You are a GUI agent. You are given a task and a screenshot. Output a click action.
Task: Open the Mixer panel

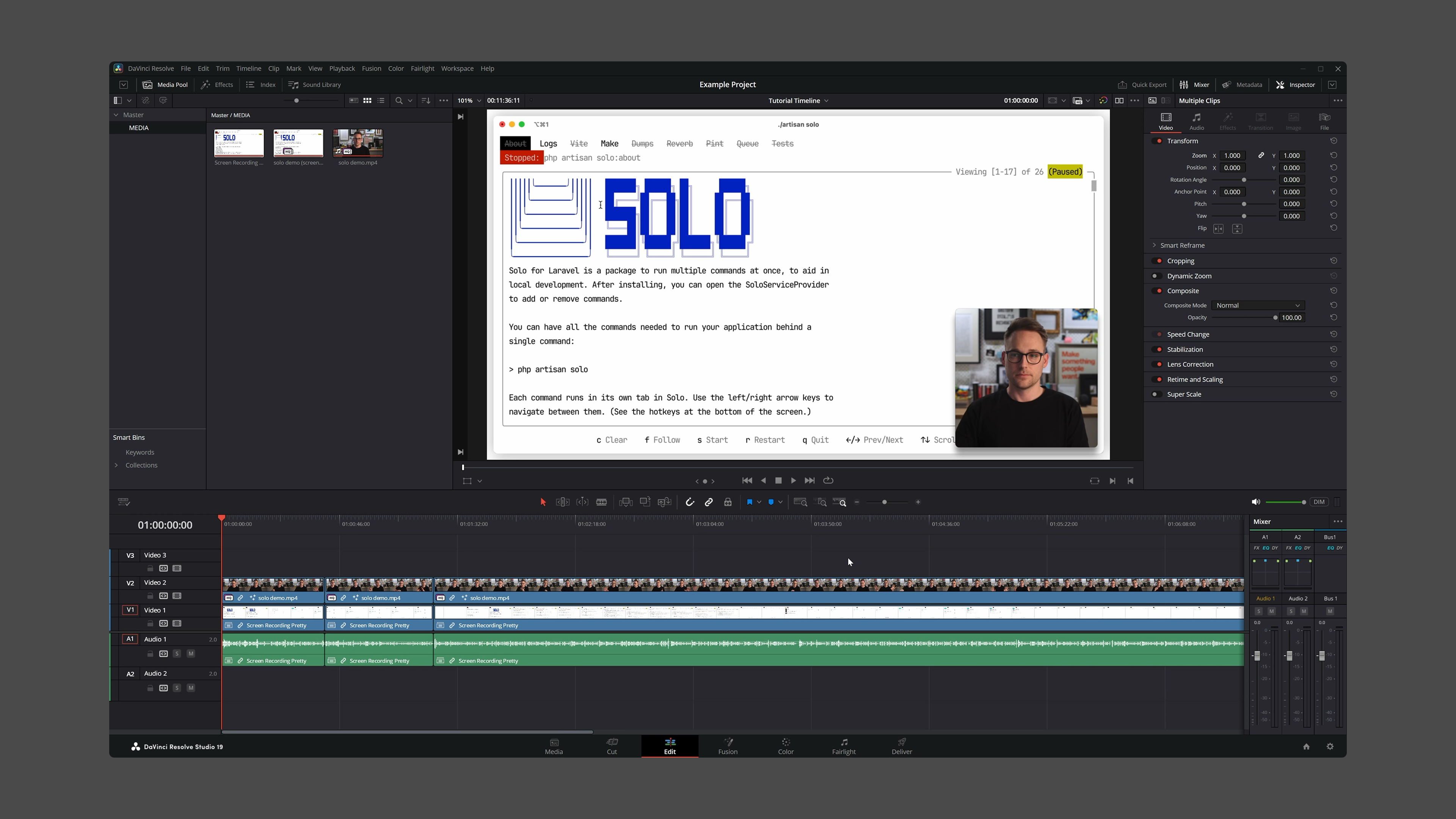(x=1195, y=85)
